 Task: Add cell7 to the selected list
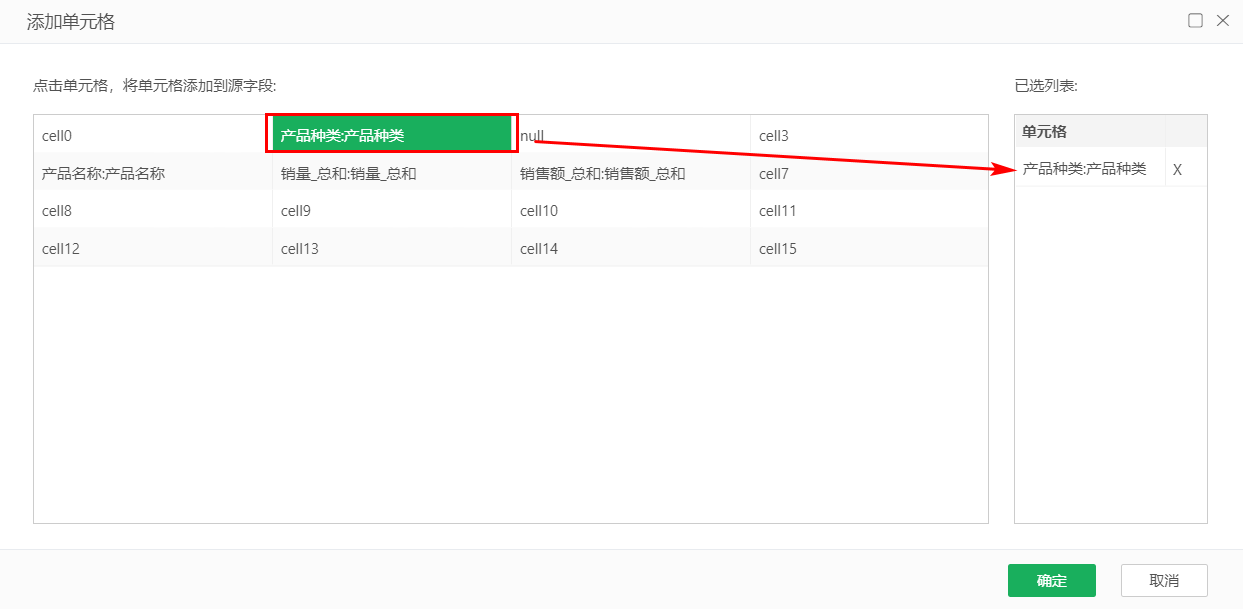click(868, 173)
